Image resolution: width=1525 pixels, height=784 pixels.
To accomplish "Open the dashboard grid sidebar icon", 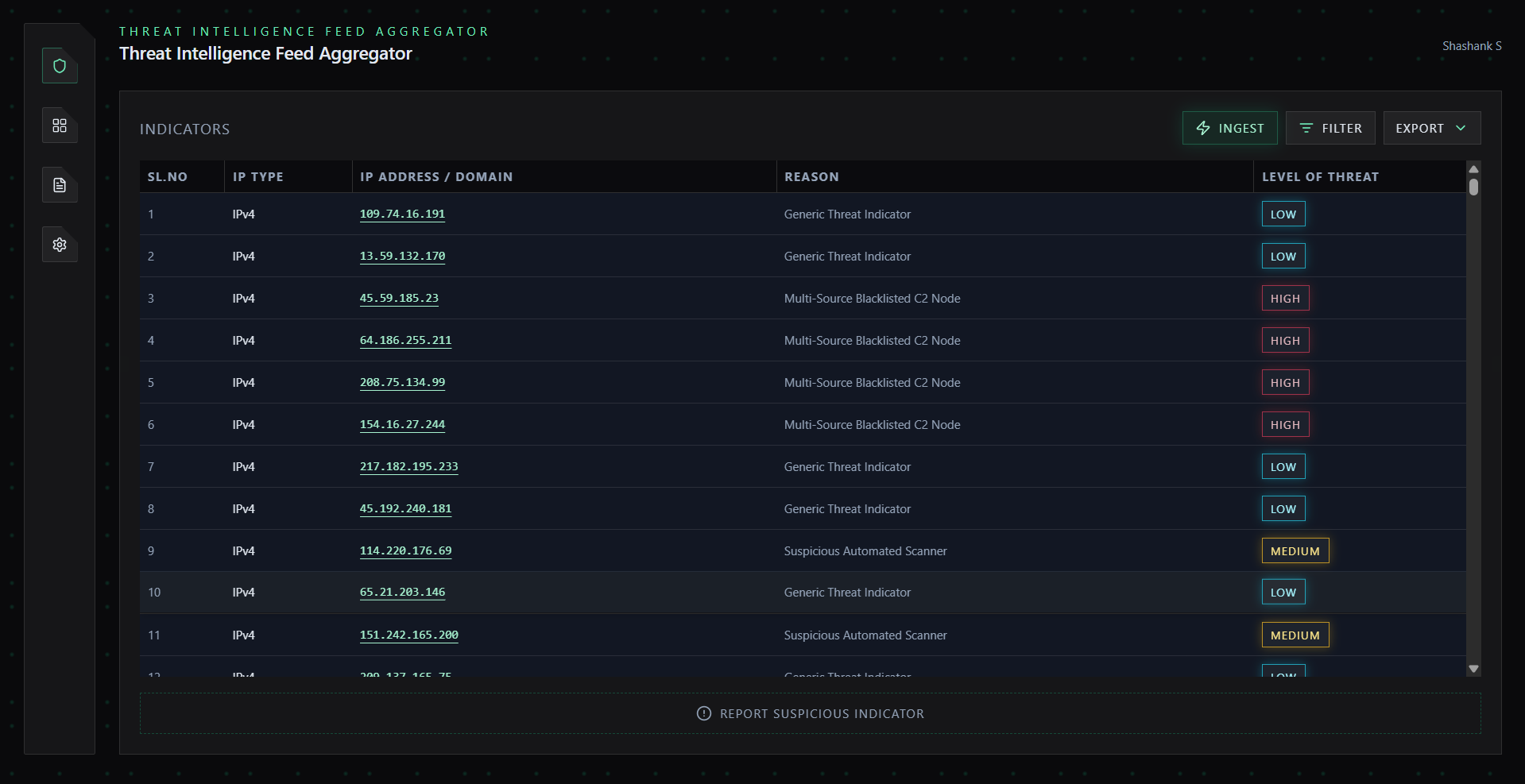I will 60,126.
